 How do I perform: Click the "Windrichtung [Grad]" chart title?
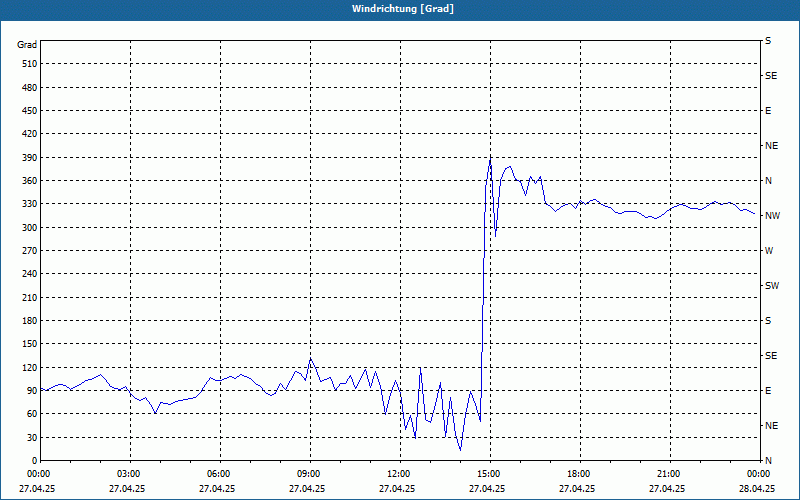(x=403, y=9)
